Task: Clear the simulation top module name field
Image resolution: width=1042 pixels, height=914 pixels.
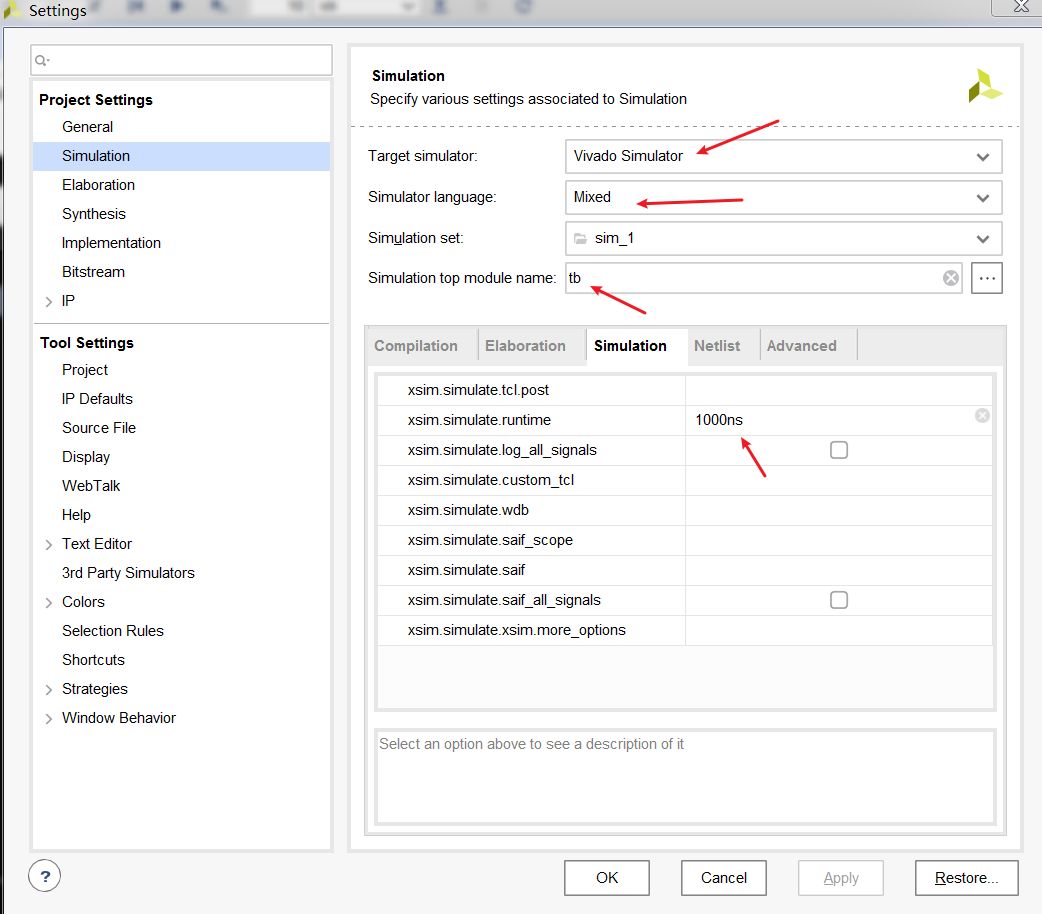Action: [951, 278]
